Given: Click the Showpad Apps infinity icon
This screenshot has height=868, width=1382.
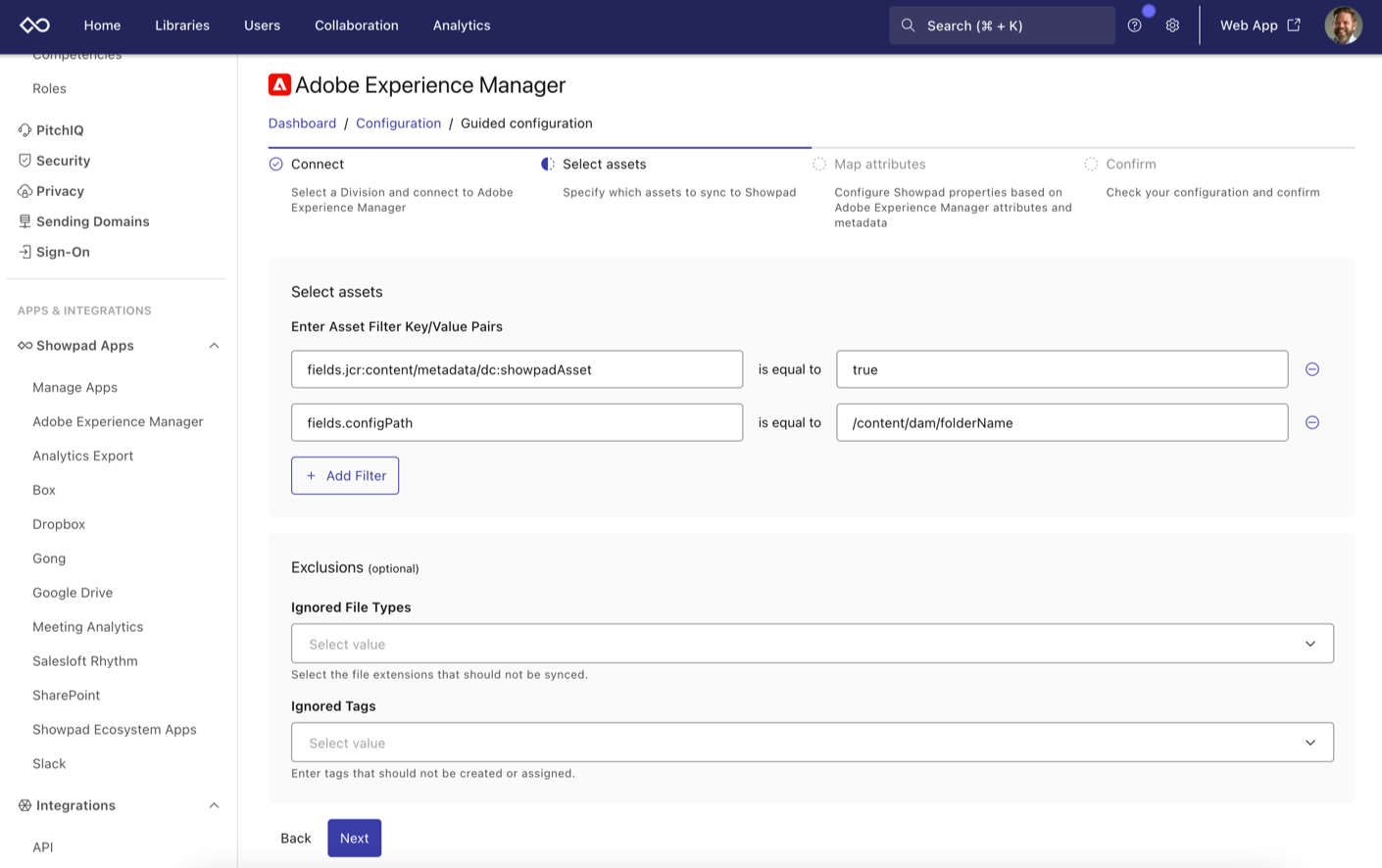Looking at the screenshot, I should point(25,346).
